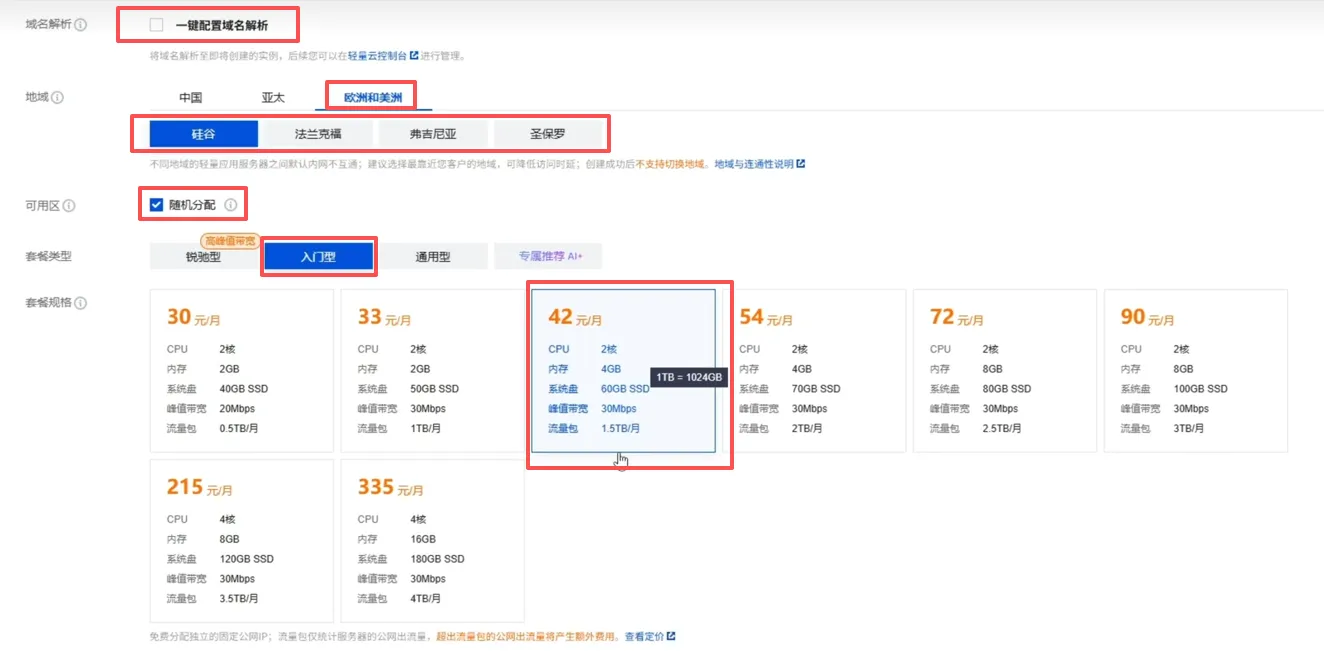The height and width of the screenshot is (651, 1324).
Task: Click external link icon after 查看定价
Action: click(671, 637)
